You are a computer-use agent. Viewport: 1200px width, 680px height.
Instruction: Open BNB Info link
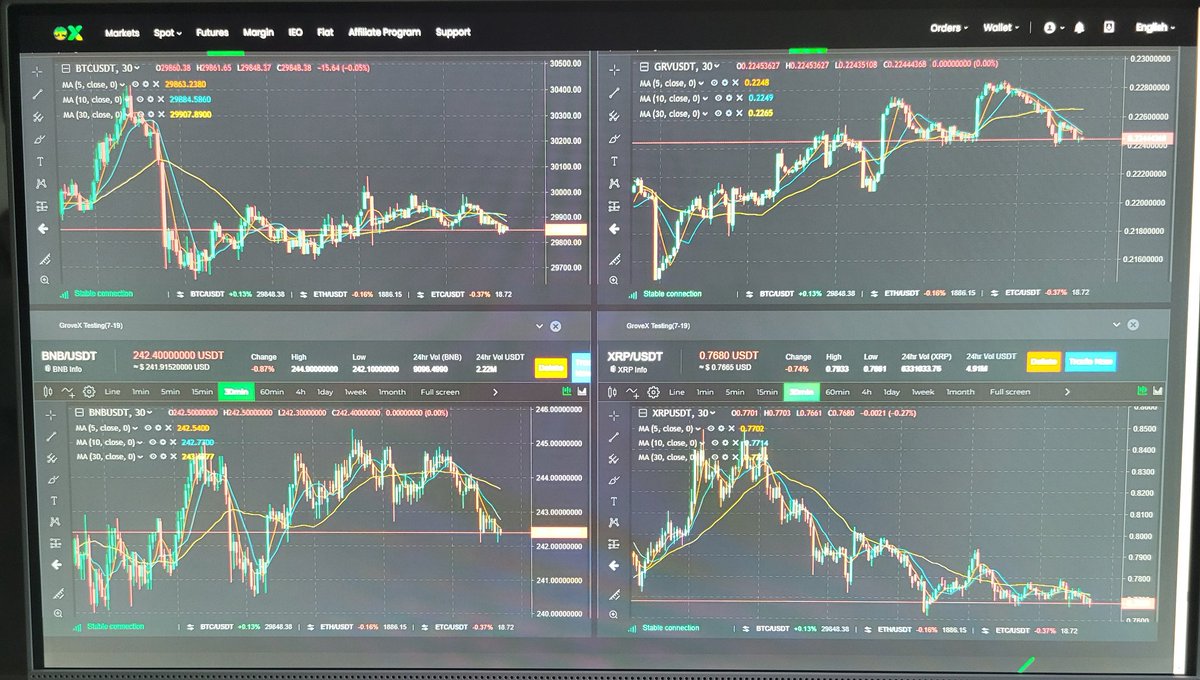click(x=64, y=370)
